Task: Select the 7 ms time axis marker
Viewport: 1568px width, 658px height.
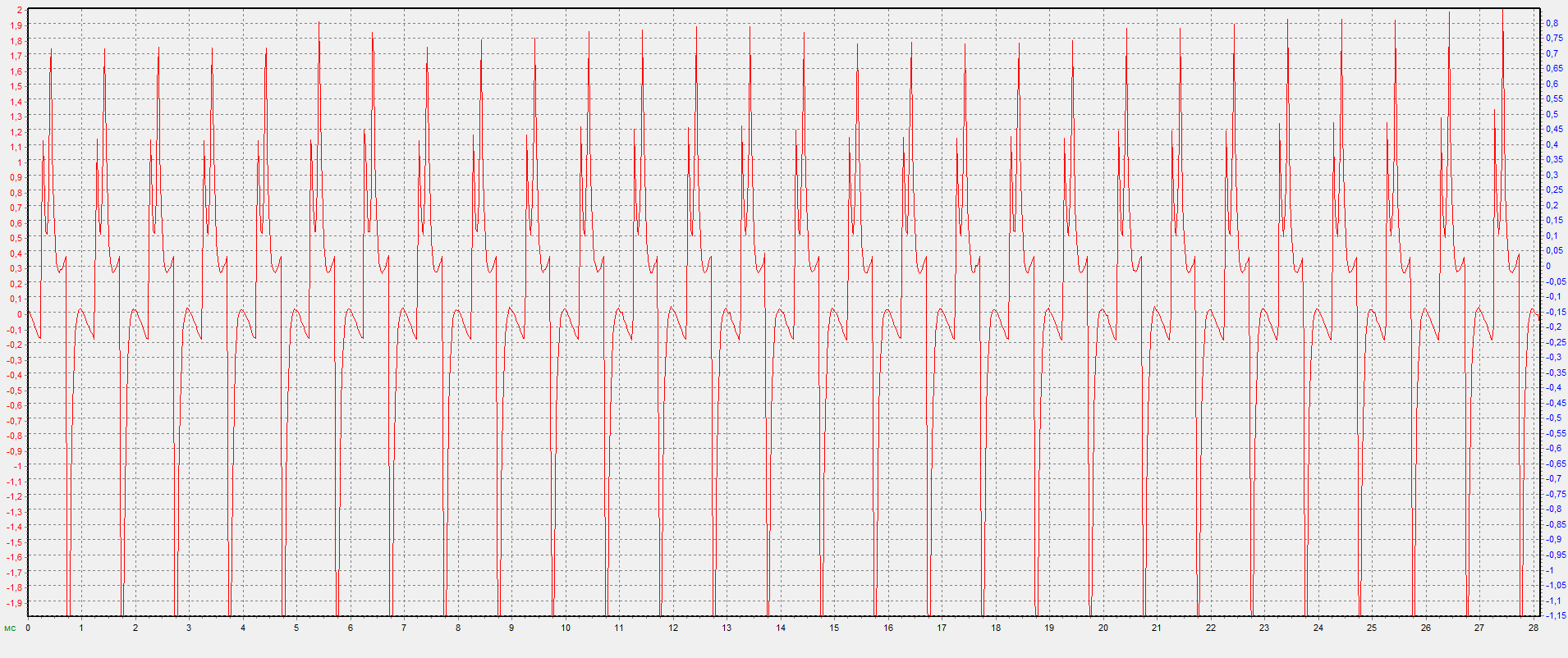Action: pyautogui.click(x=404, y=628)
